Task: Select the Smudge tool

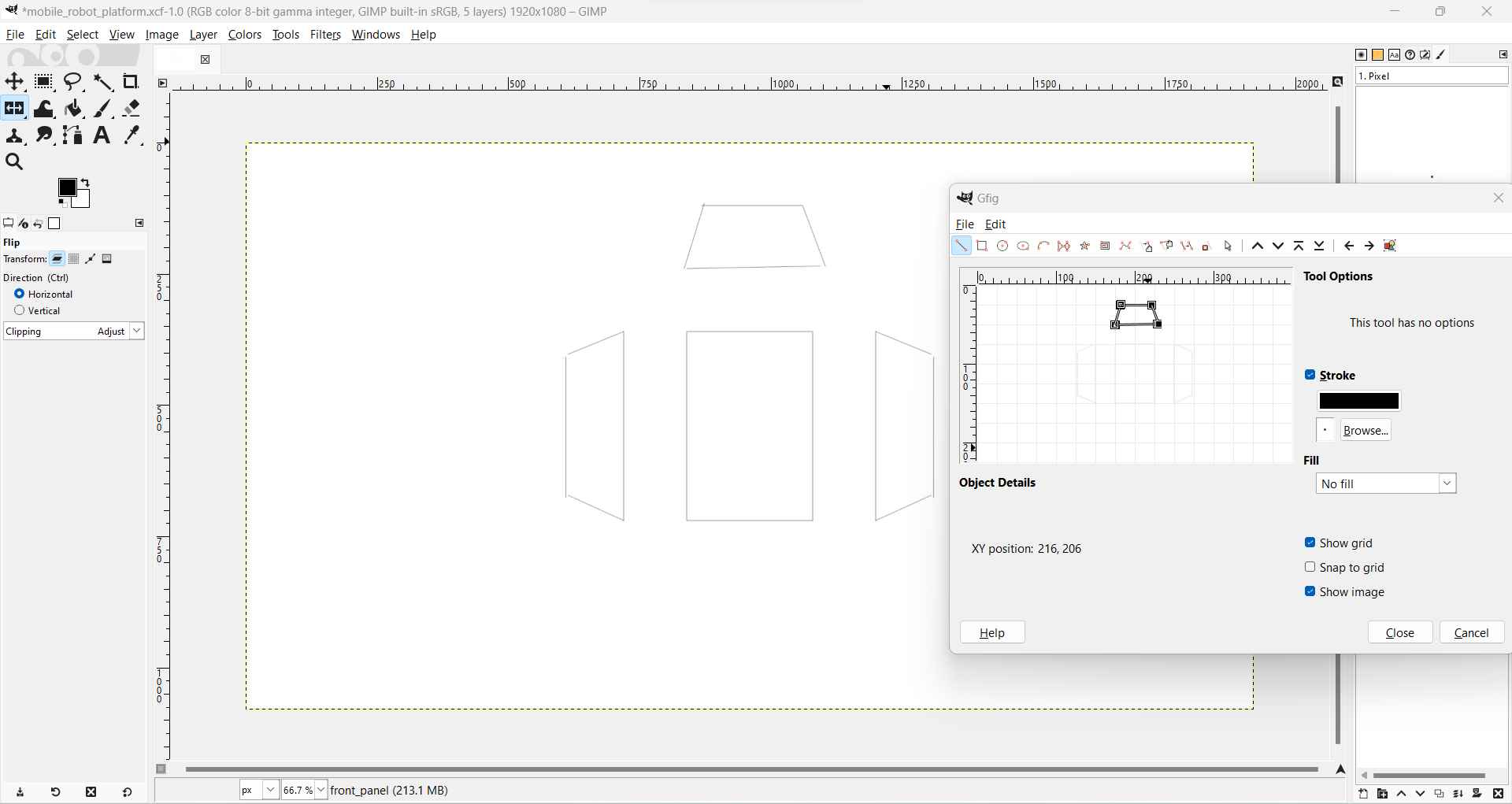Action: (44, 135)
